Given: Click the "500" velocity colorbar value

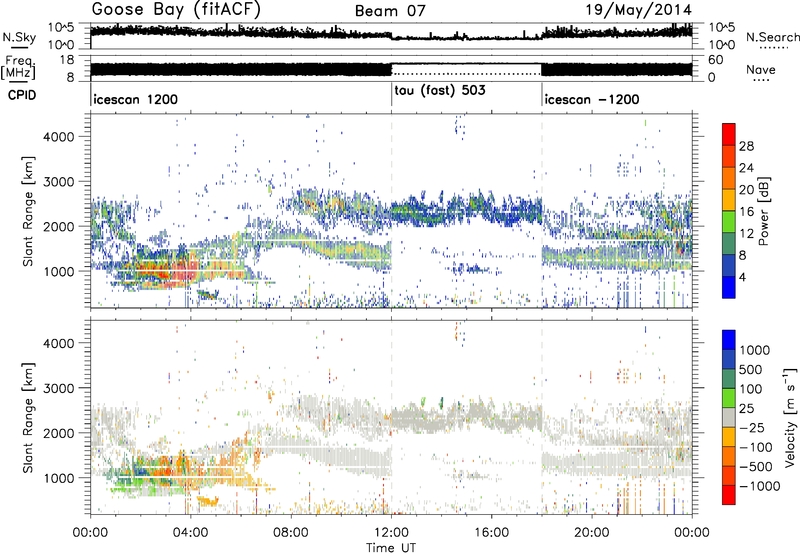Looking at the screenshot, I should [751, 370].
